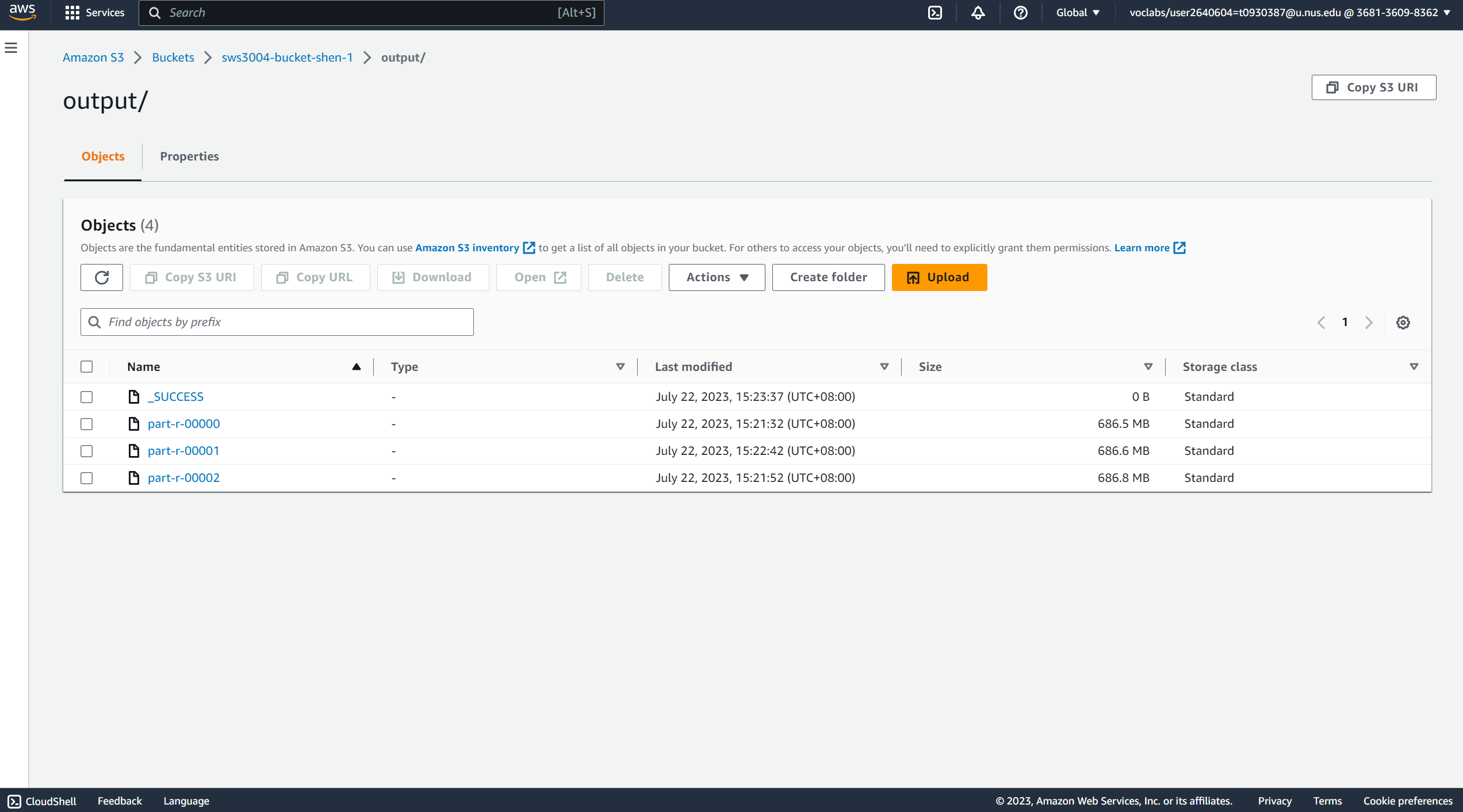Open the notifications bell
The height and width of the screenshot is (812, 1463).
tap(978, 13)
